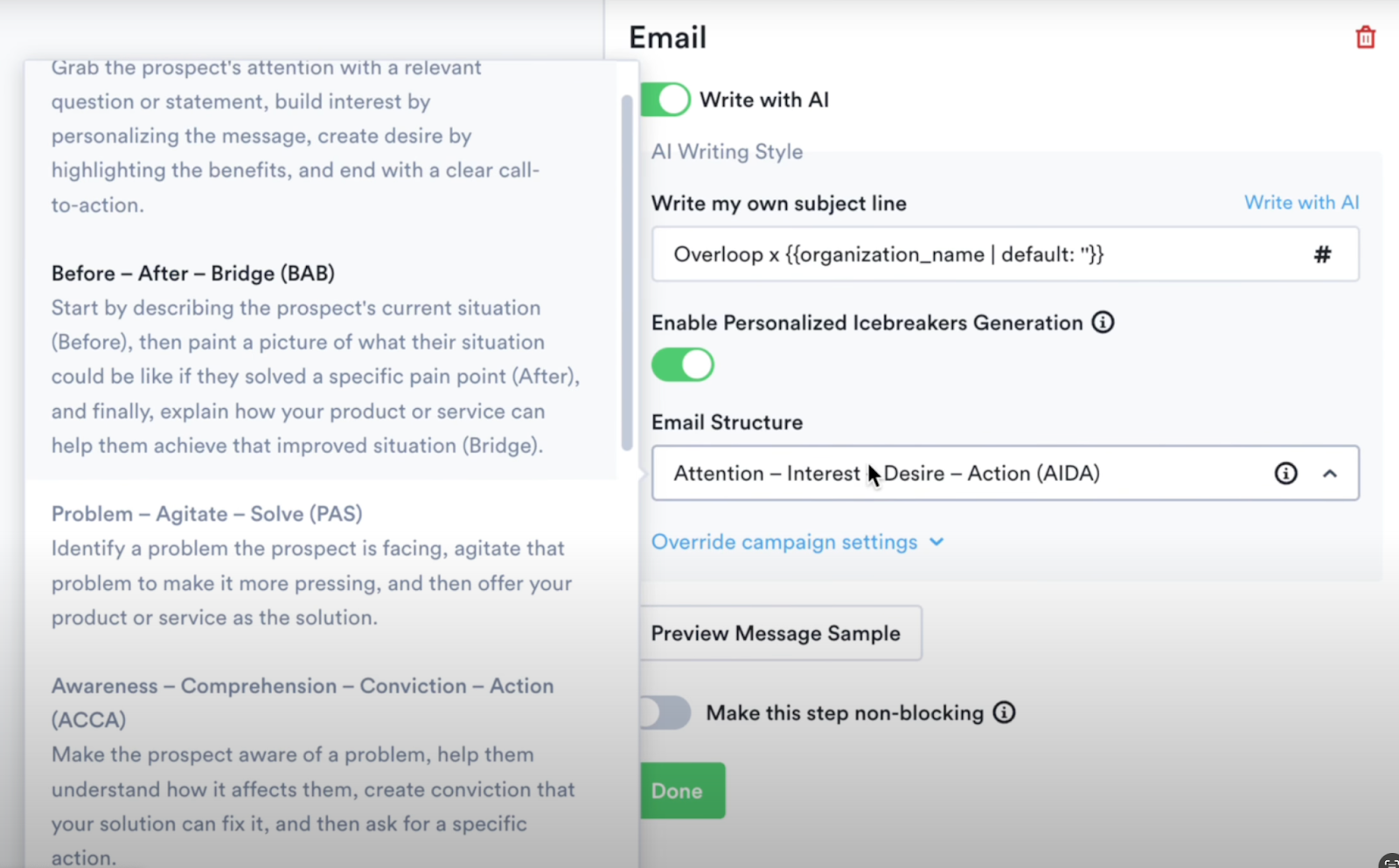Expand Override campaign settings
The height and width of the screenshot is (868, 1399).
pos(797,542)
